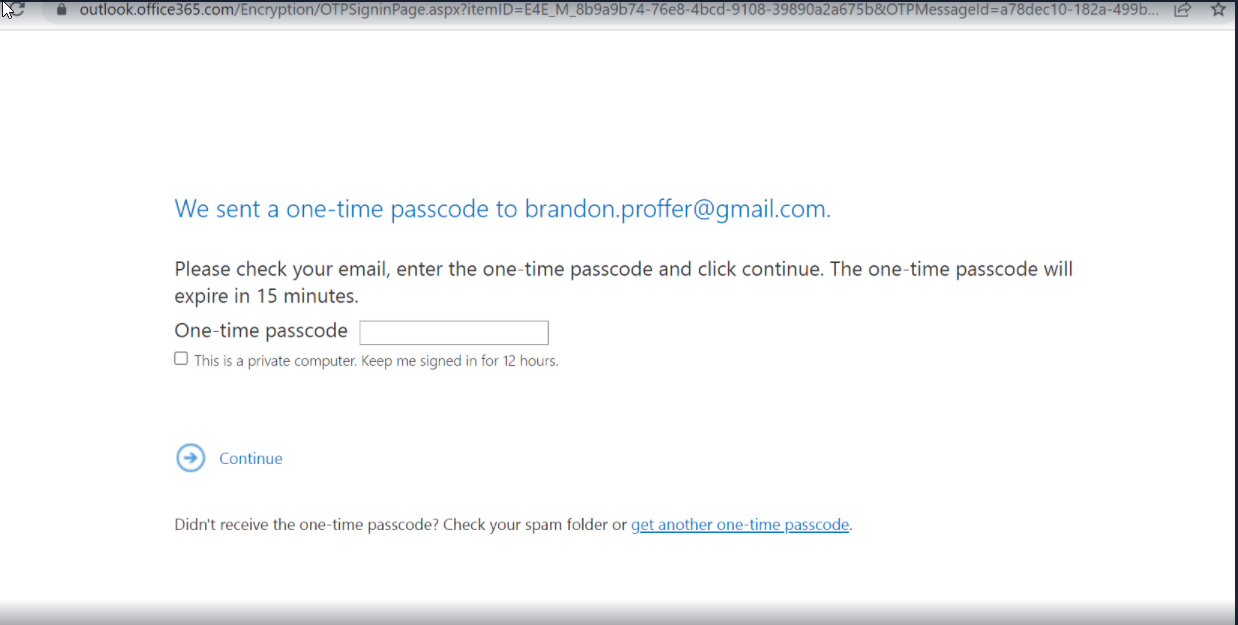Image resolution: width=1238 pixels, height=625 pixels.
Task: Click the padlock site security icon
Action: pyautogui.click(x=61, y=9)
